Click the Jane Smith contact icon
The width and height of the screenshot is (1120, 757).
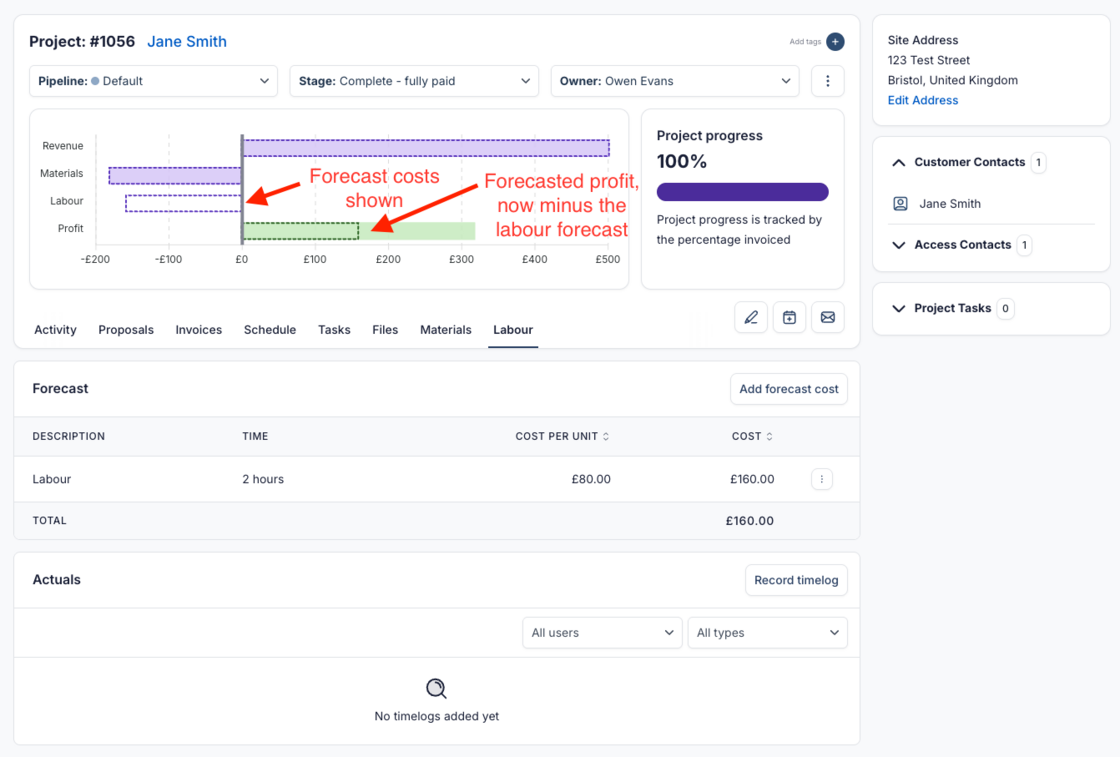point(900,204)
